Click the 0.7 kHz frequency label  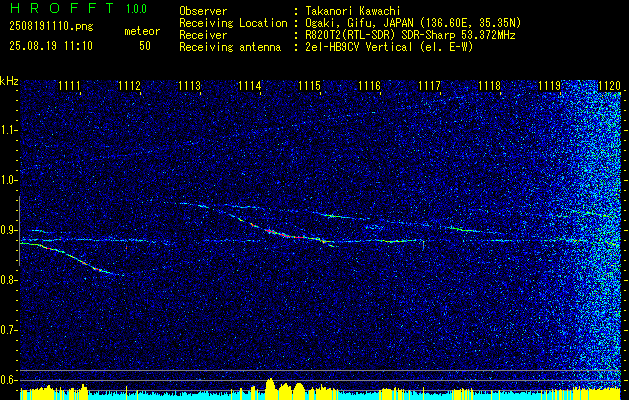pos(8,330)
